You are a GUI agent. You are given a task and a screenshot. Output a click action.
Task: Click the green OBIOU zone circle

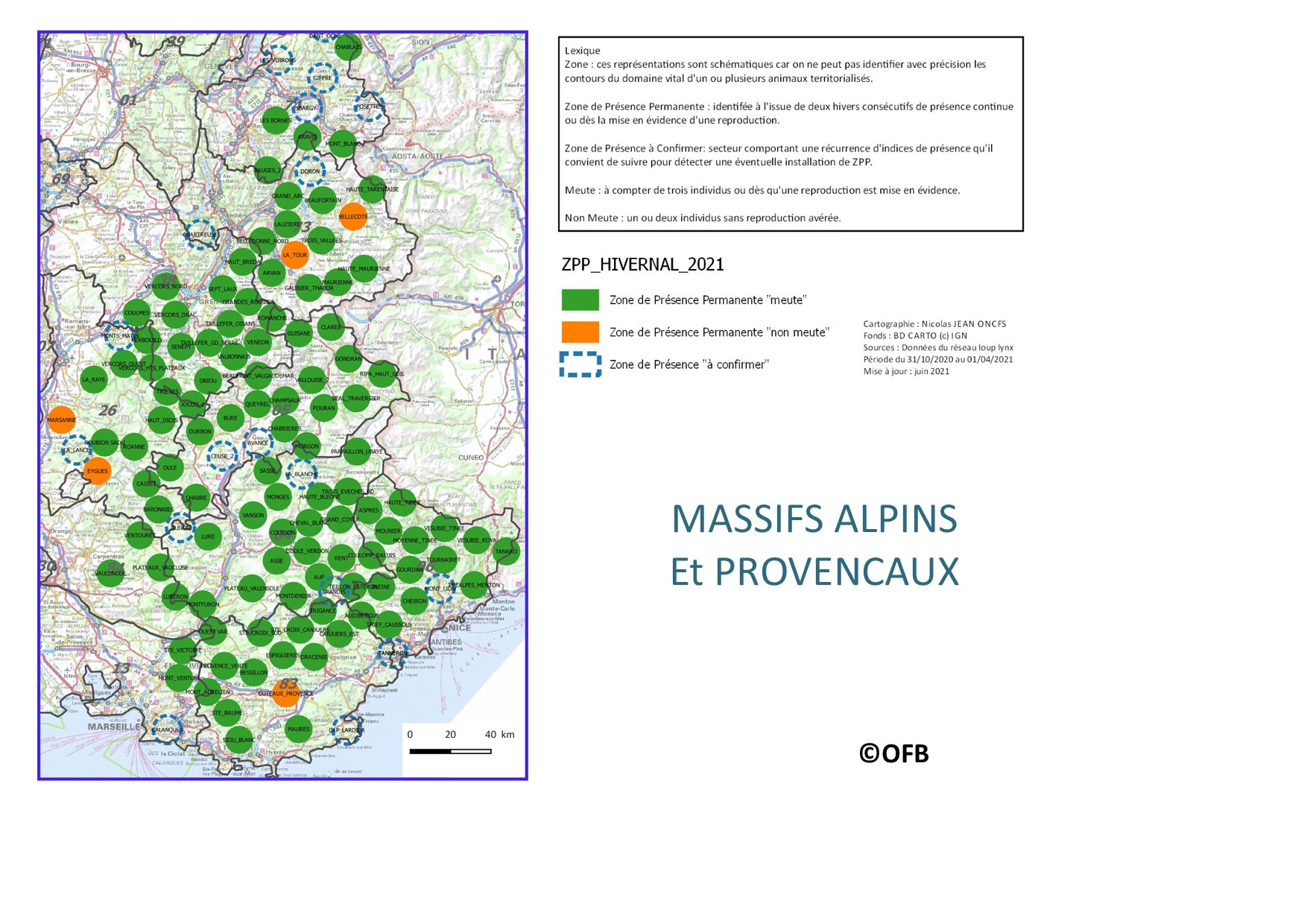click(x=208, y=381)
